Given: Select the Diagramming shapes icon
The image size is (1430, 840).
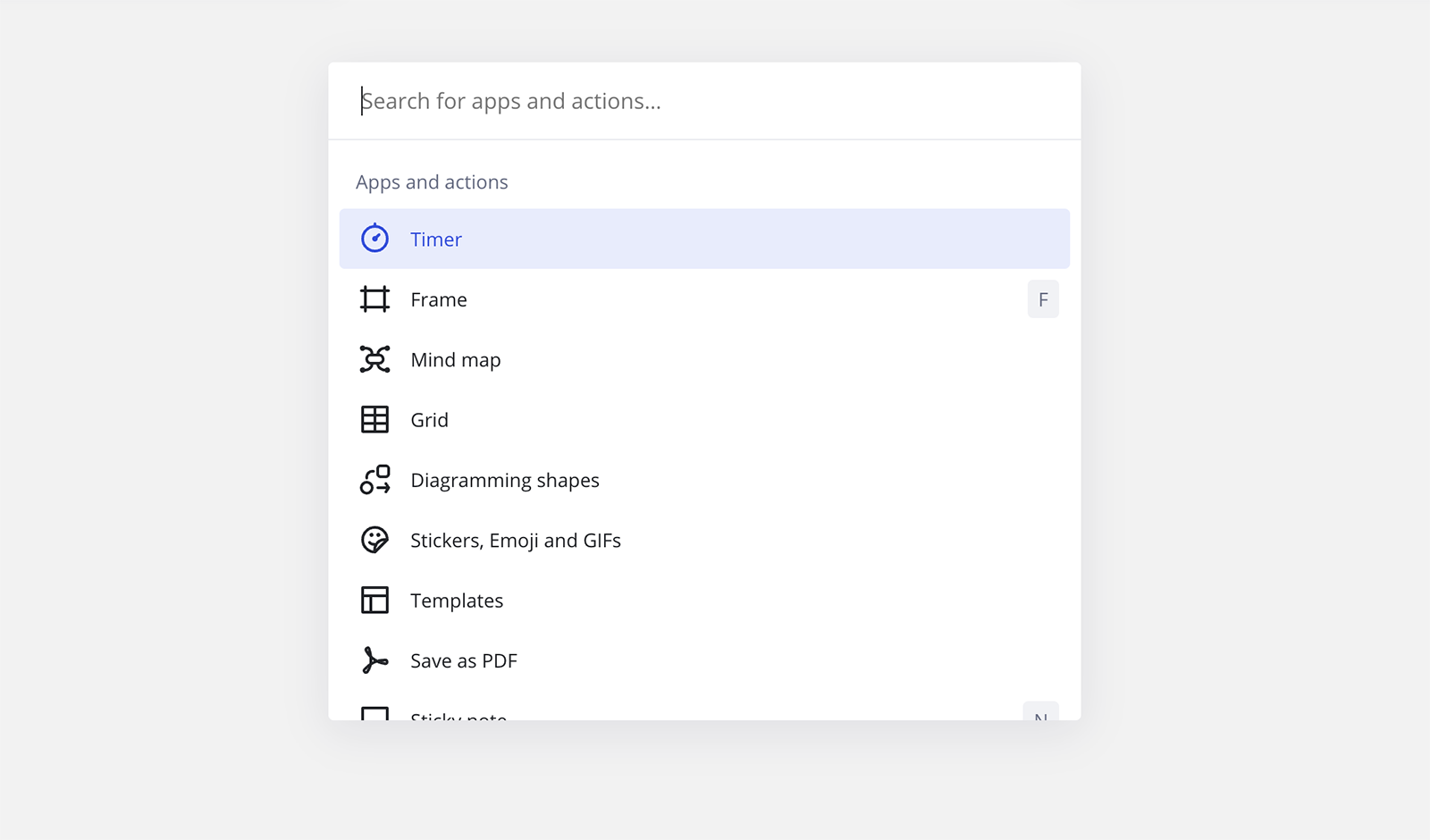Looking at the screenshot, I should pos(374,480).
